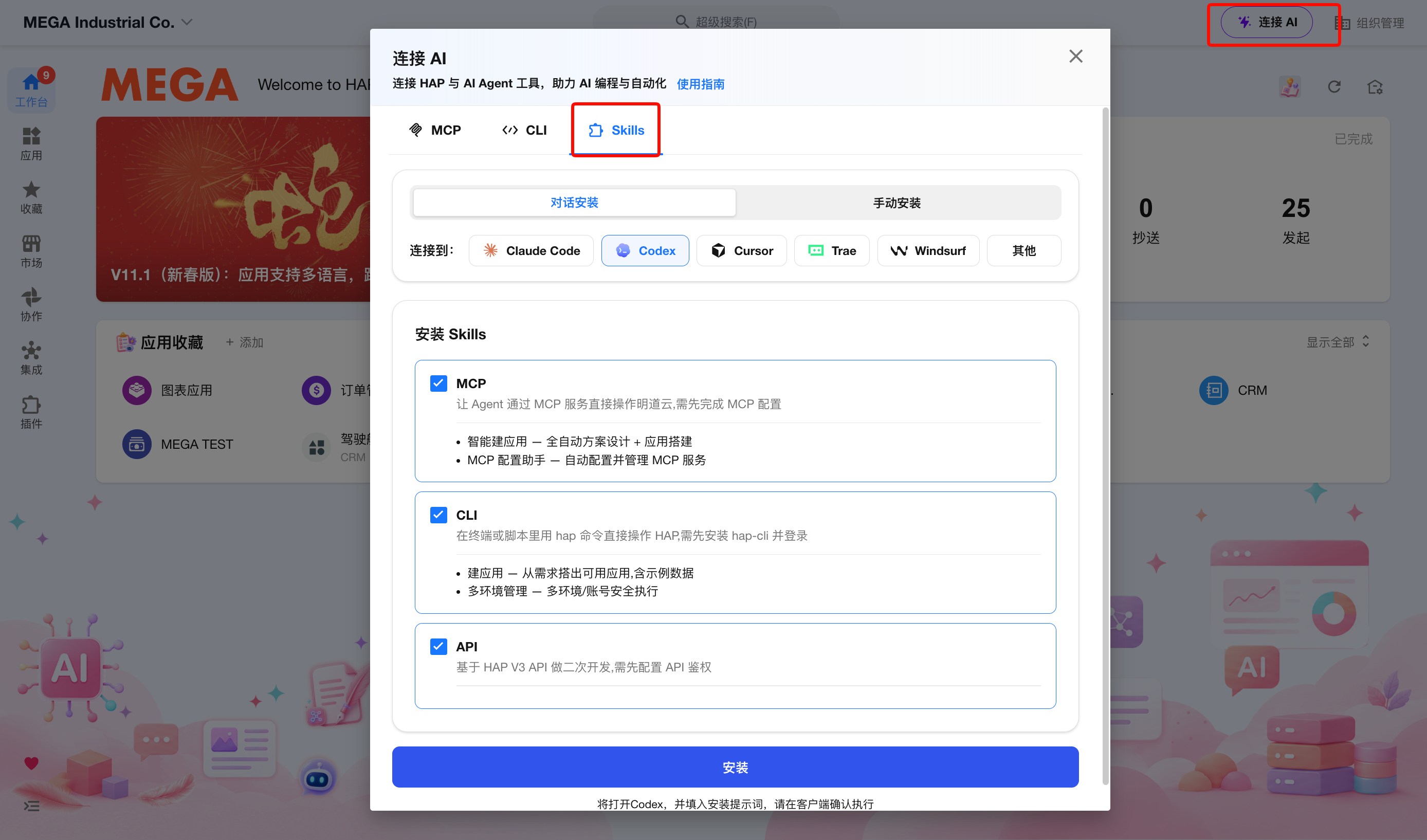Viewport: 1427px width, 840px height.
Task: Click the 安装 Skills heading
Action: click(x=450, y=334)
